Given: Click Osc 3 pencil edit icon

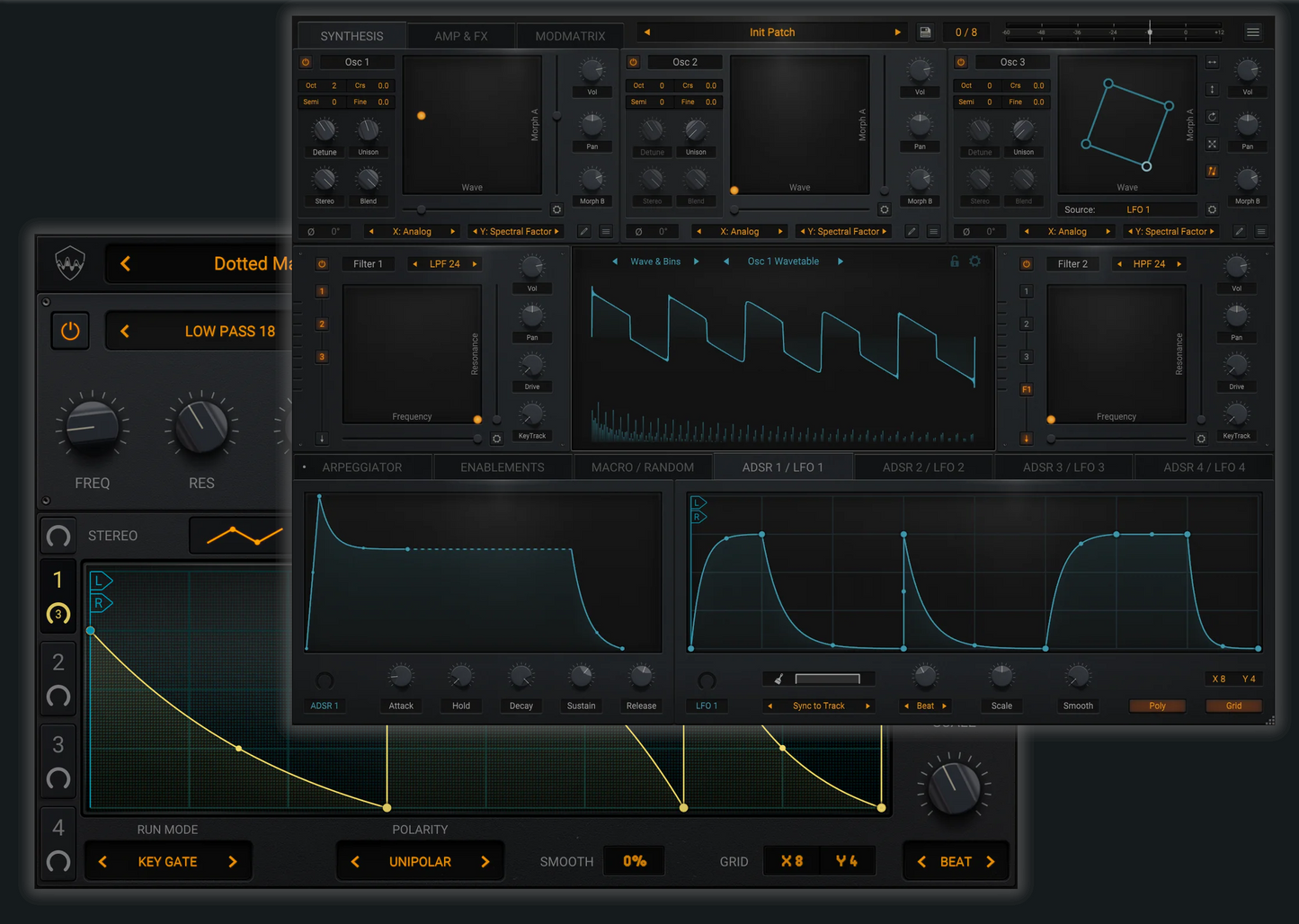Looking at the screenshot, I should click(1239, 231).
